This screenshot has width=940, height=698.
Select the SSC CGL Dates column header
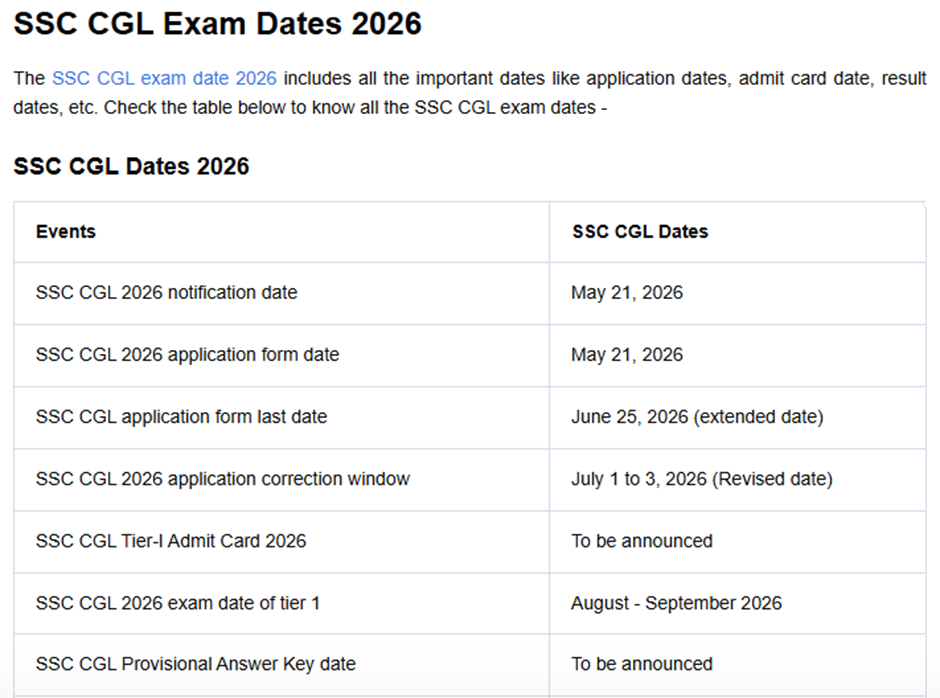pyautogui.click(x=640, y=231)
